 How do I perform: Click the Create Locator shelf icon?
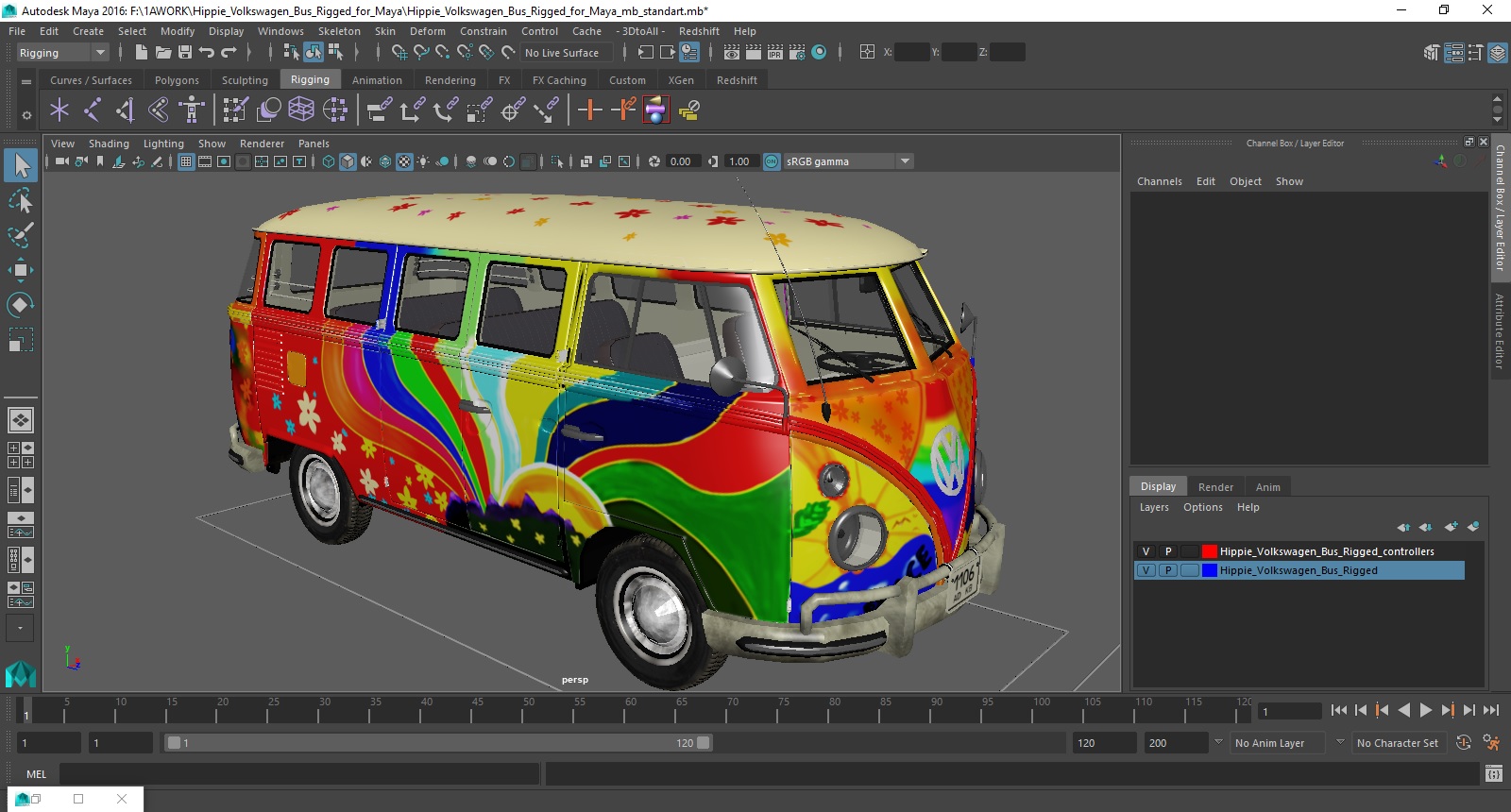[x=59, y=110]
